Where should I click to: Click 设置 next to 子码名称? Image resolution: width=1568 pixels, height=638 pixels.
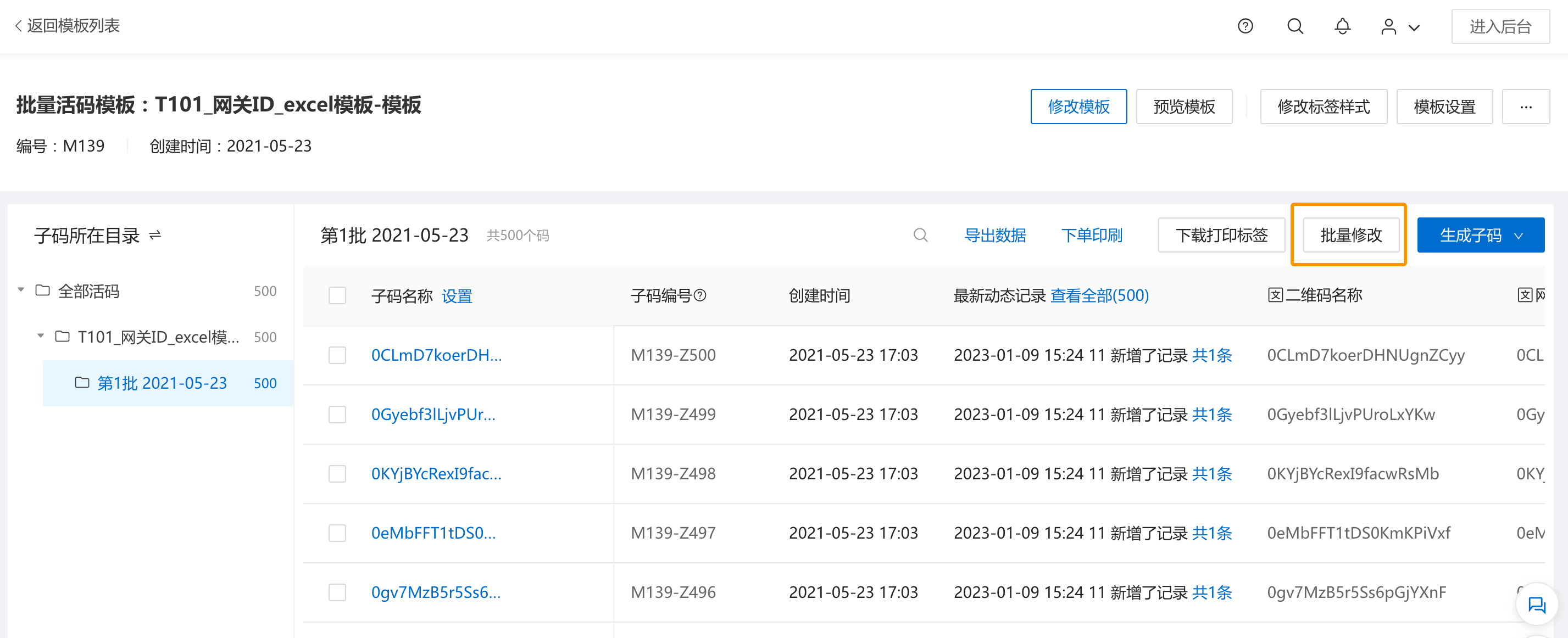tap(457, 296)
